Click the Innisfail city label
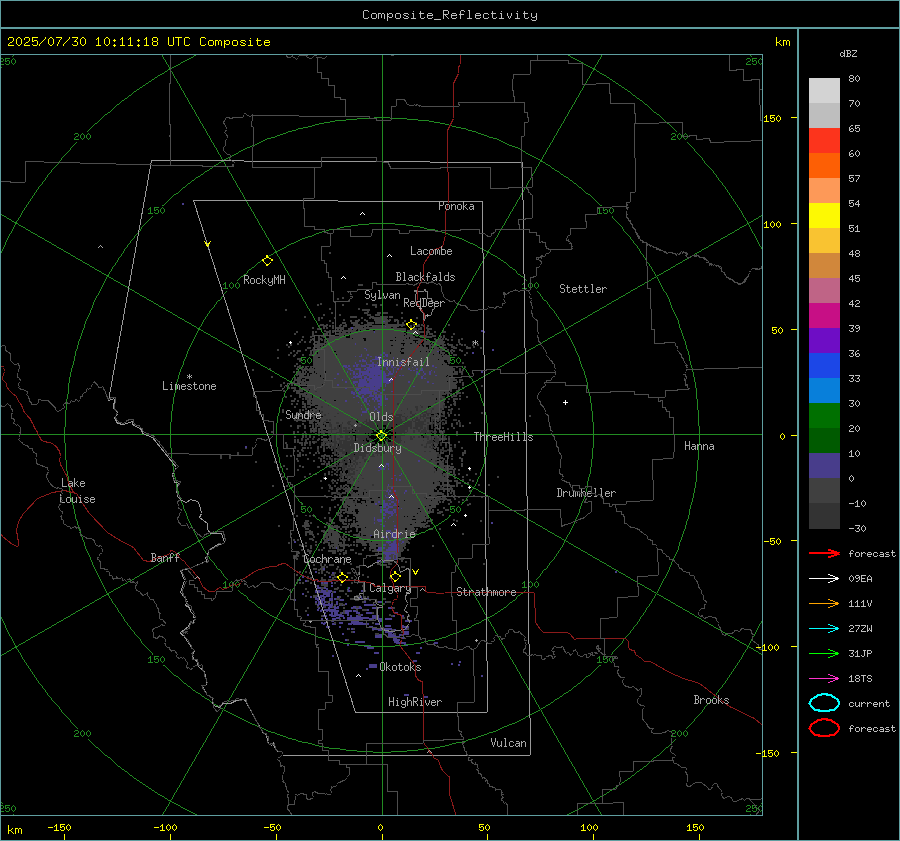 (403, 362)
